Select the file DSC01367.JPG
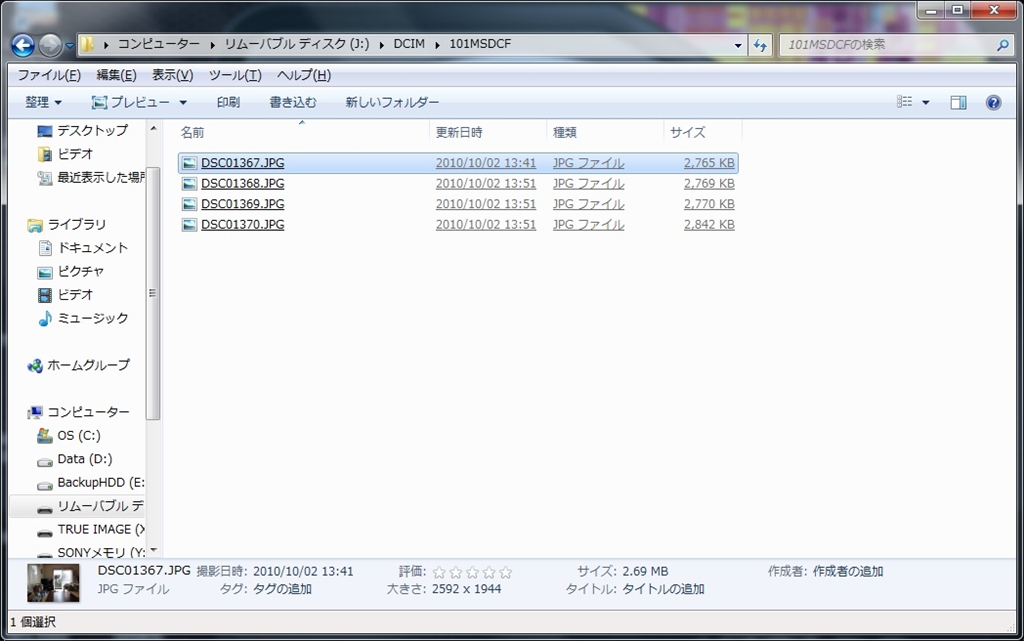This screenshot has width=1024, height=641. click(x=242, y=163)
